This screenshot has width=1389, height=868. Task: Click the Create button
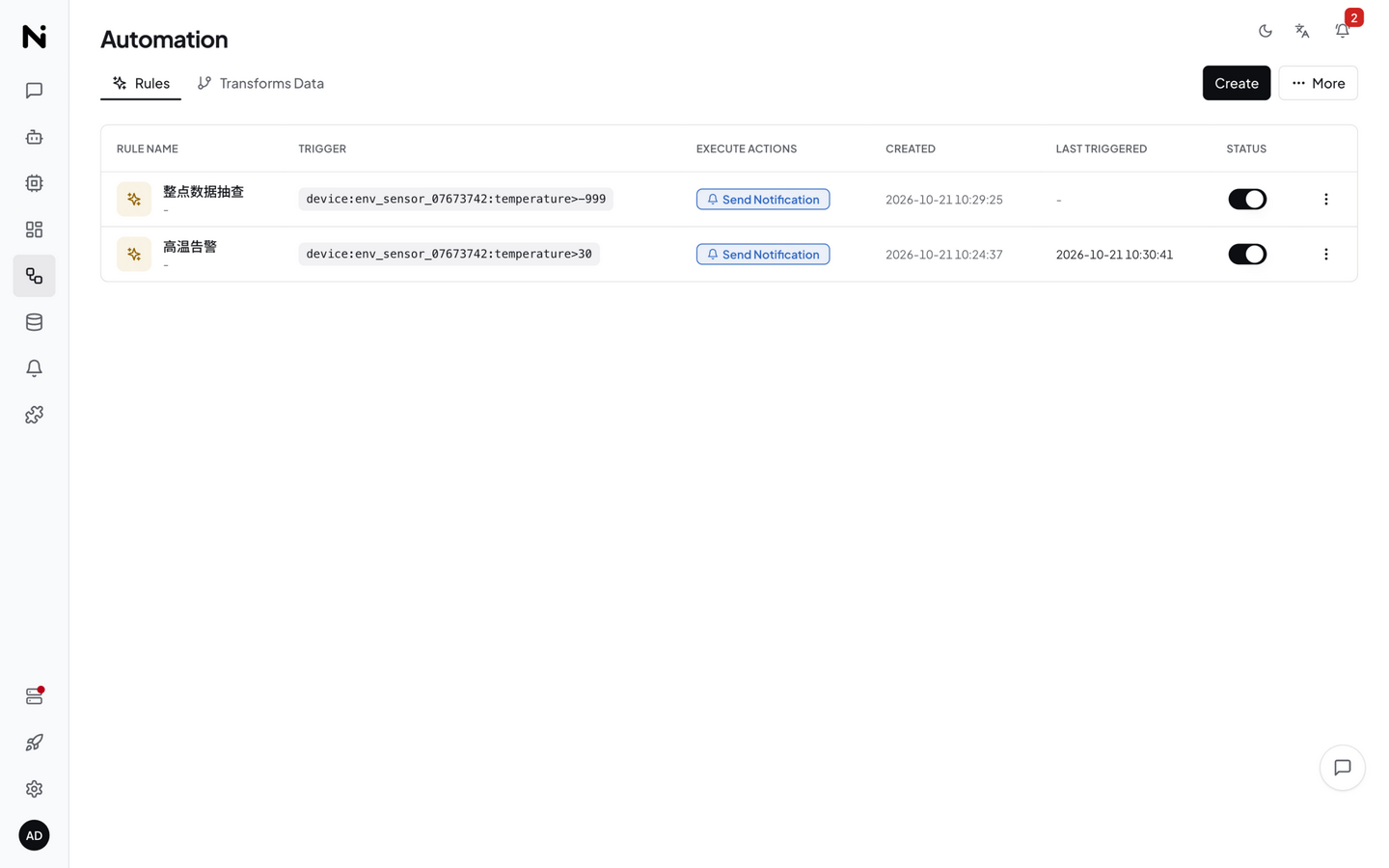pos(1237,83)
